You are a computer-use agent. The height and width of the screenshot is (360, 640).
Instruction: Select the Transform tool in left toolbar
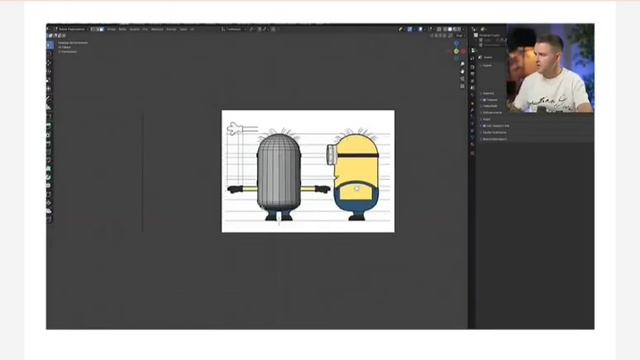point(50,89)
